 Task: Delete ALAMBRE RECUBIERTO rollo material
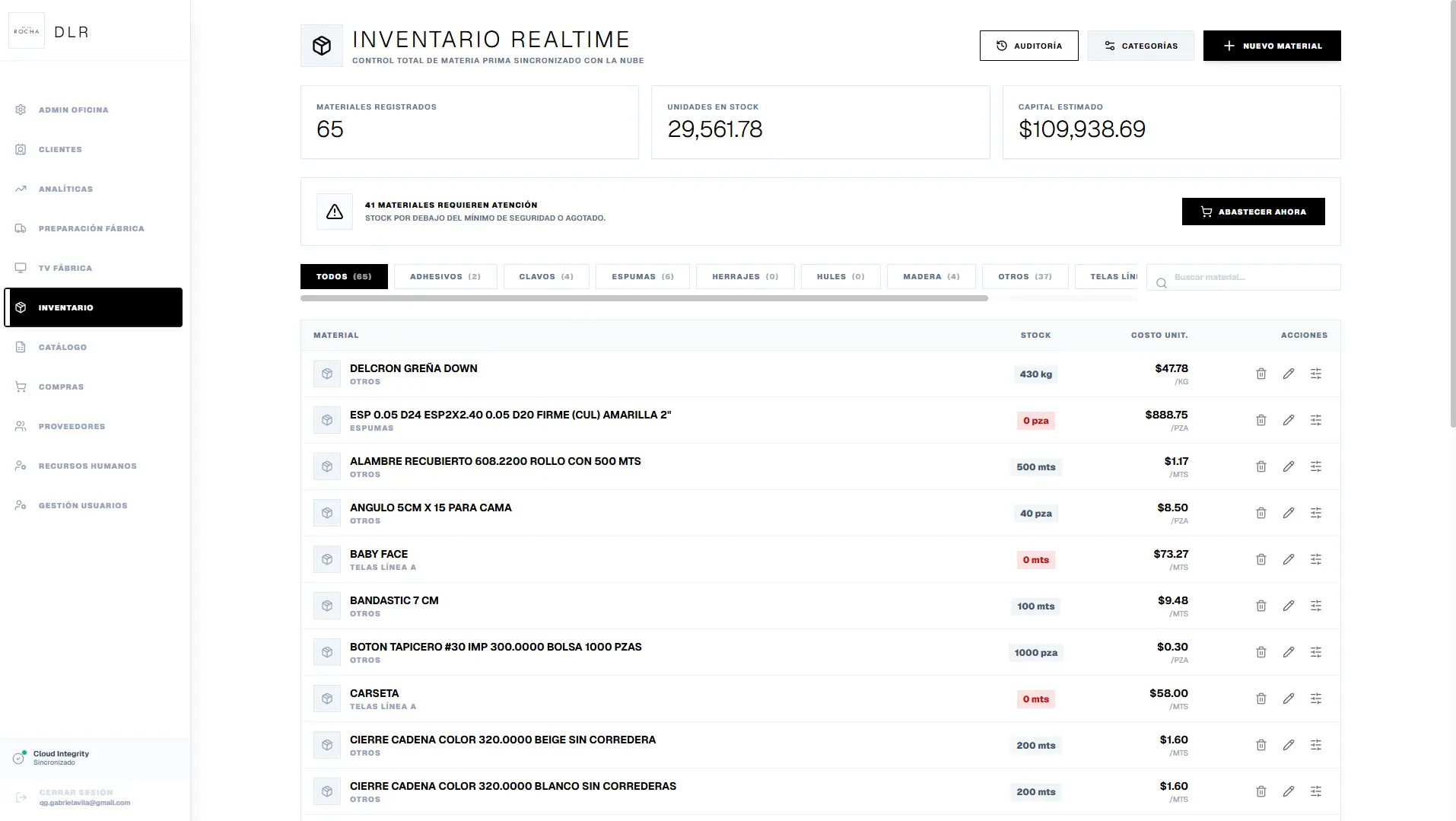(1260, 466)
